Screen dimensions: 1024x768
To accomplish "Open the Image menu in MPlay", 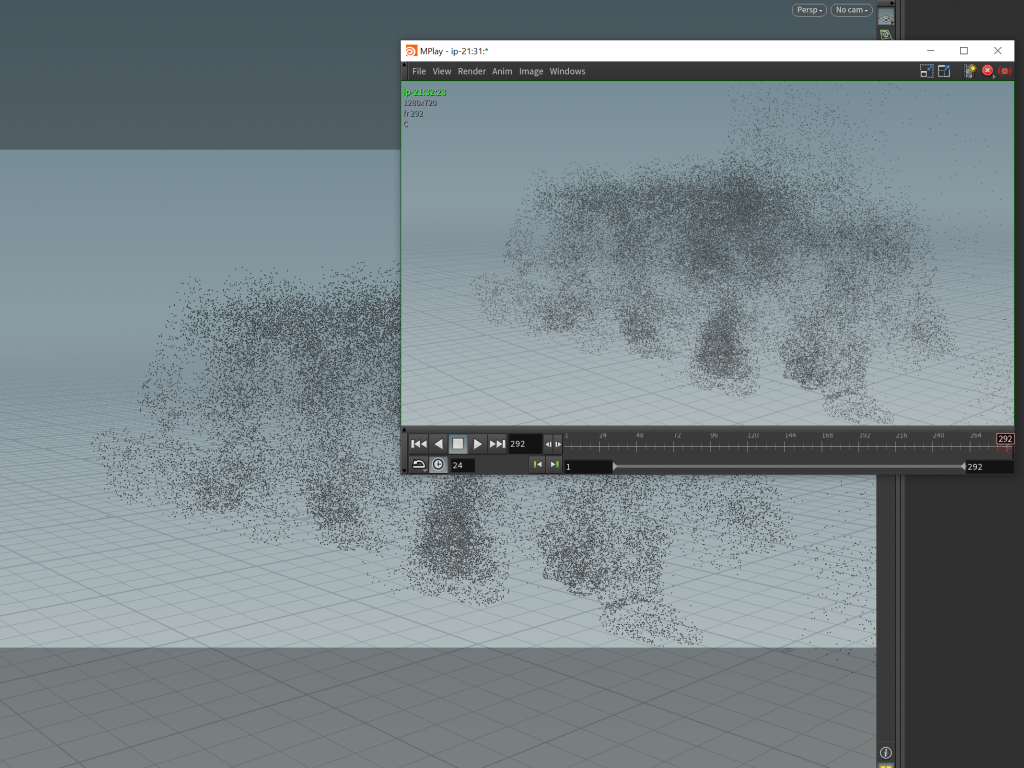I will [x=531, y=71].
